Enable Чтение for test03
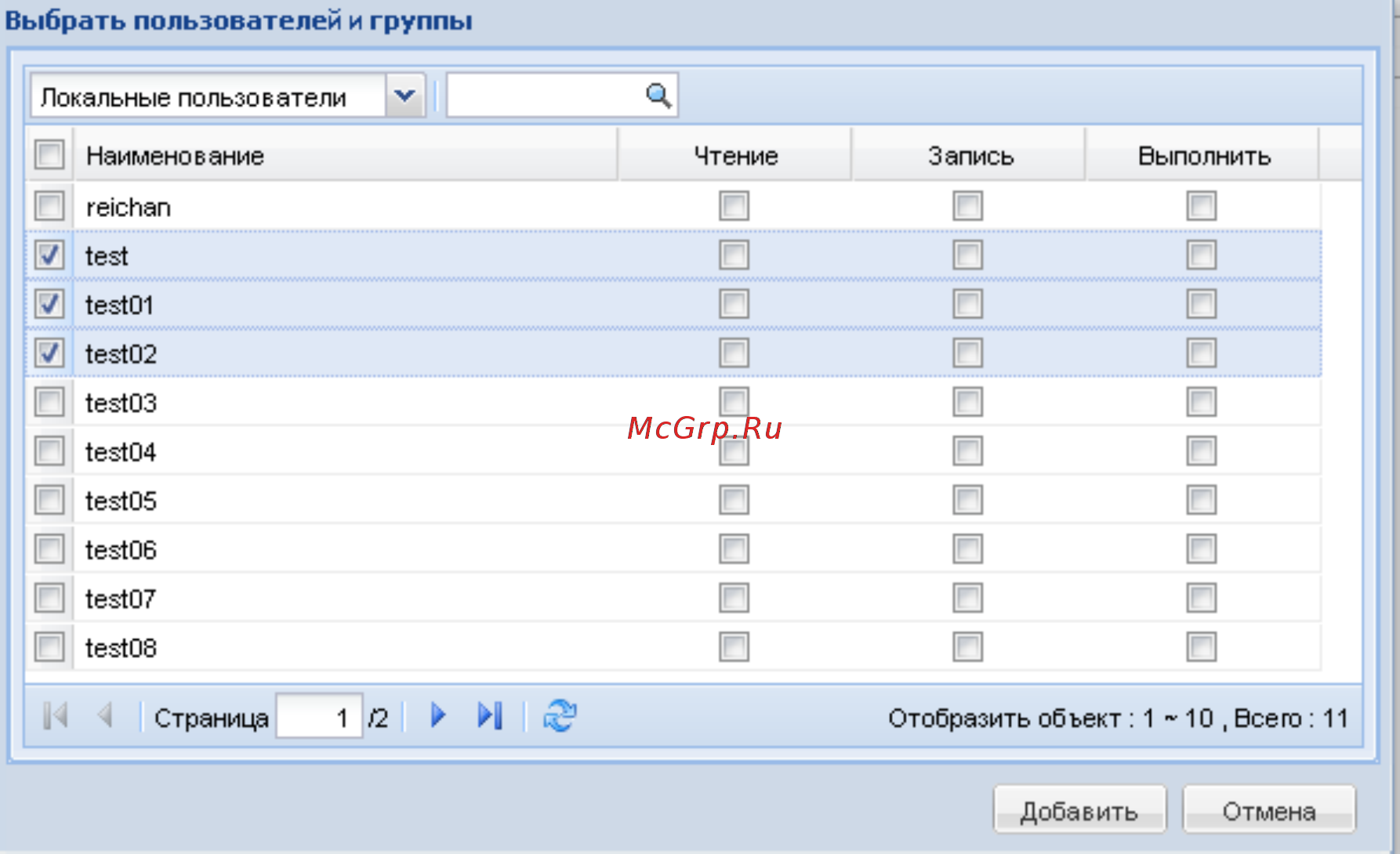 click(x=734, y=402)
